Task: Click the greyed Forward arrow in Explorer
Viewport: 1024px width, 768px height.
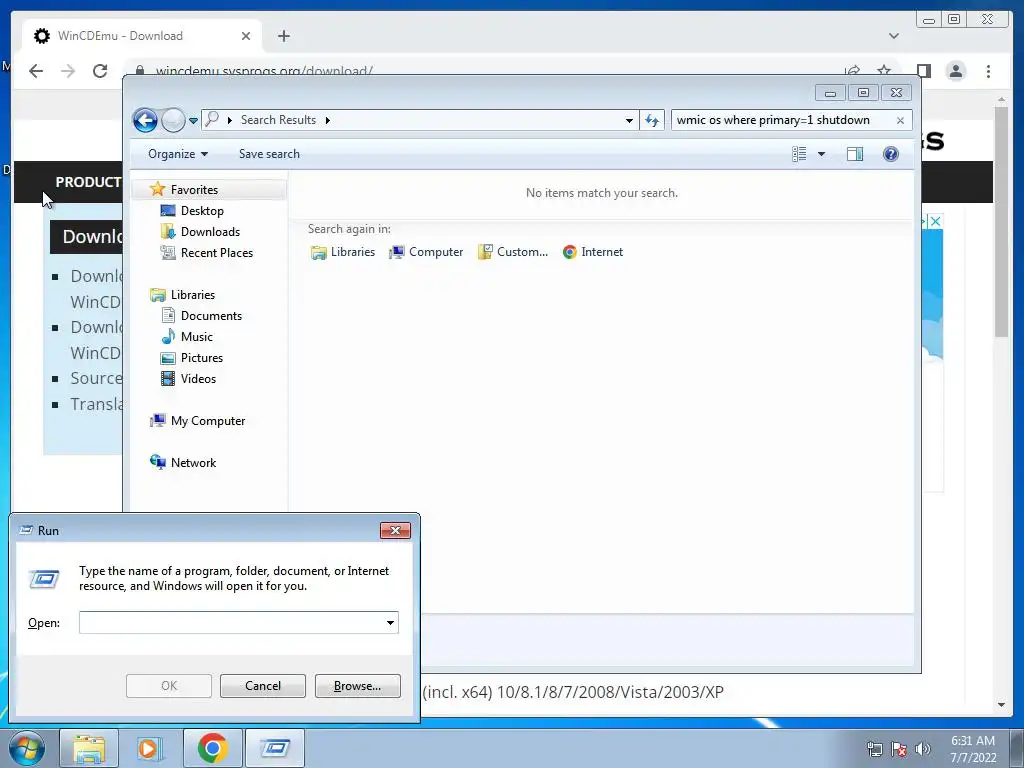Action: 173,120
